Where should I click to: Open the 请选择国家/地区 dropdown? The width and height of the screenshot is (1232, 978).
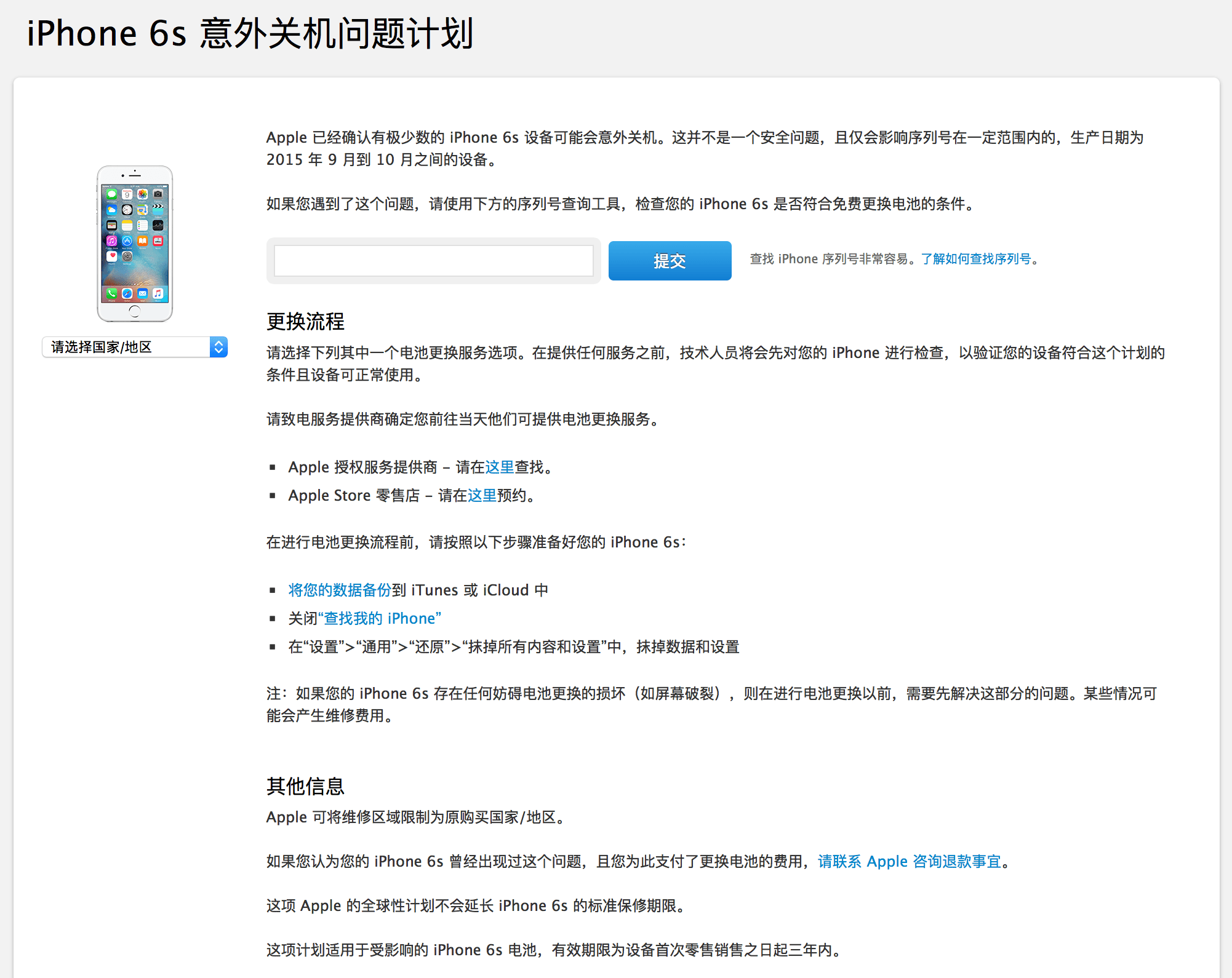click(x=135, y=347)
